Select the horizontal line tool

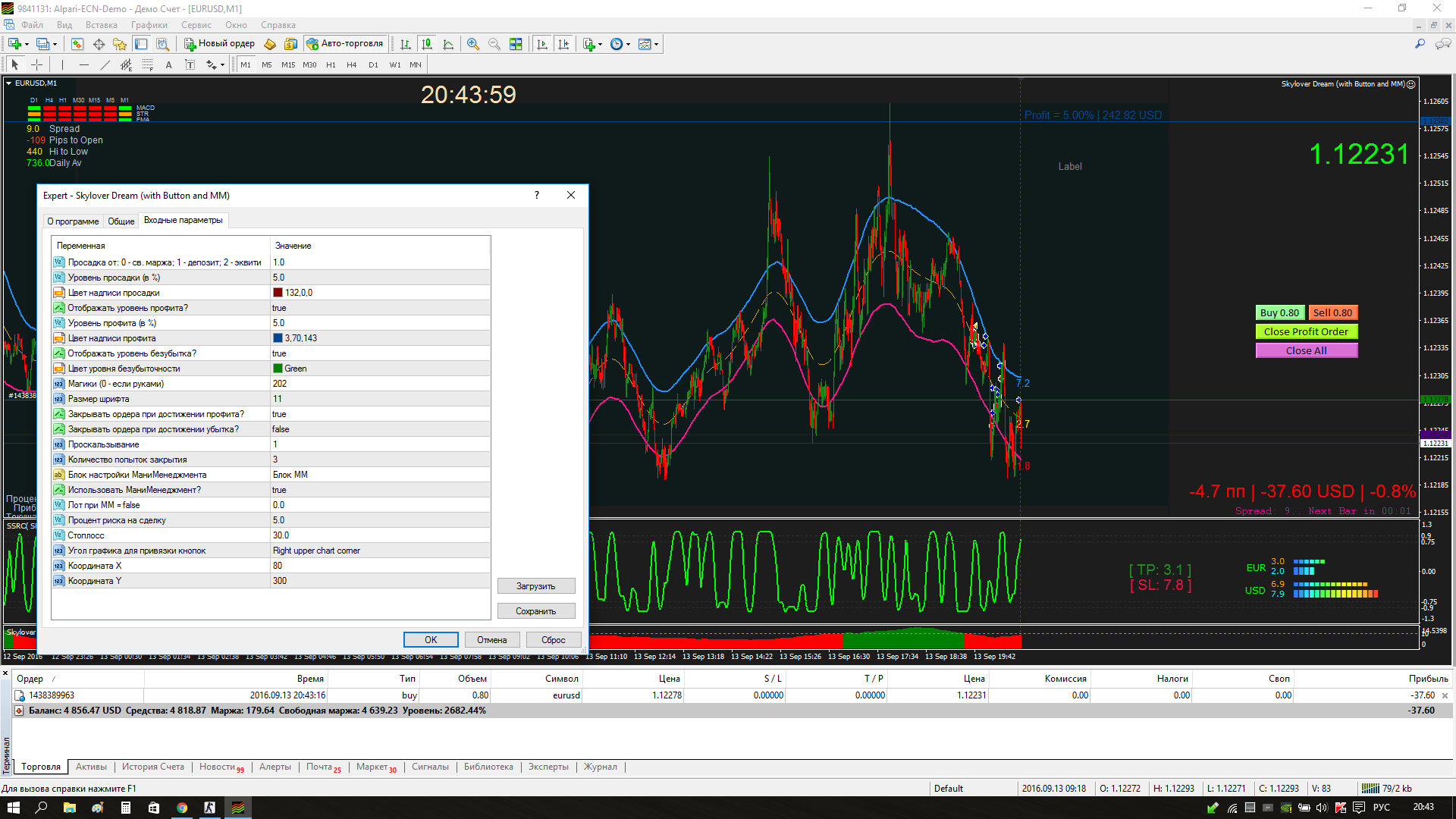coord(84,64)
